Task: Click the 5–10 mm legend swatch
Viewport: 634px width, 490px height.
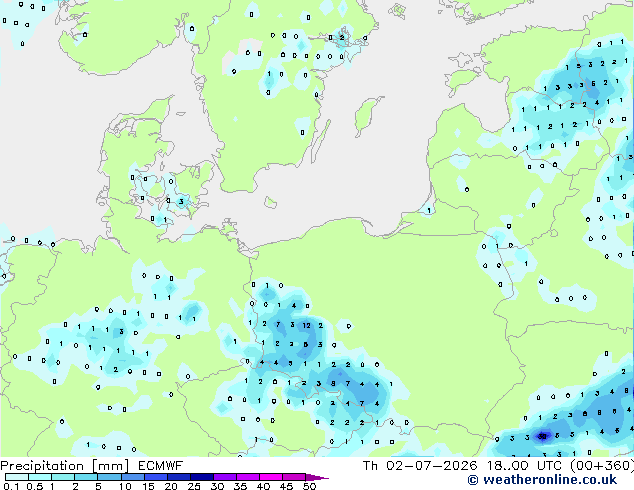Action: click(x=110, y=477)
